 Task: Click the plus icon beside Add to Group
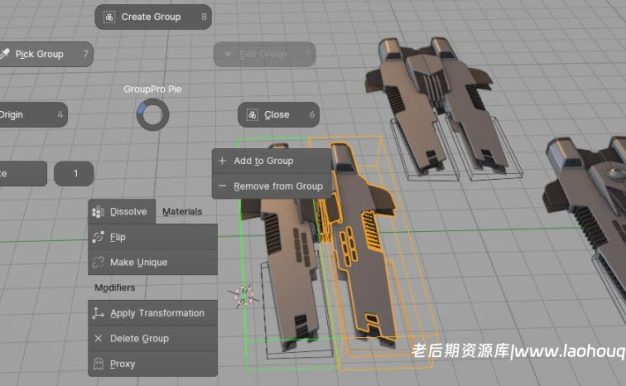[222, 161]
